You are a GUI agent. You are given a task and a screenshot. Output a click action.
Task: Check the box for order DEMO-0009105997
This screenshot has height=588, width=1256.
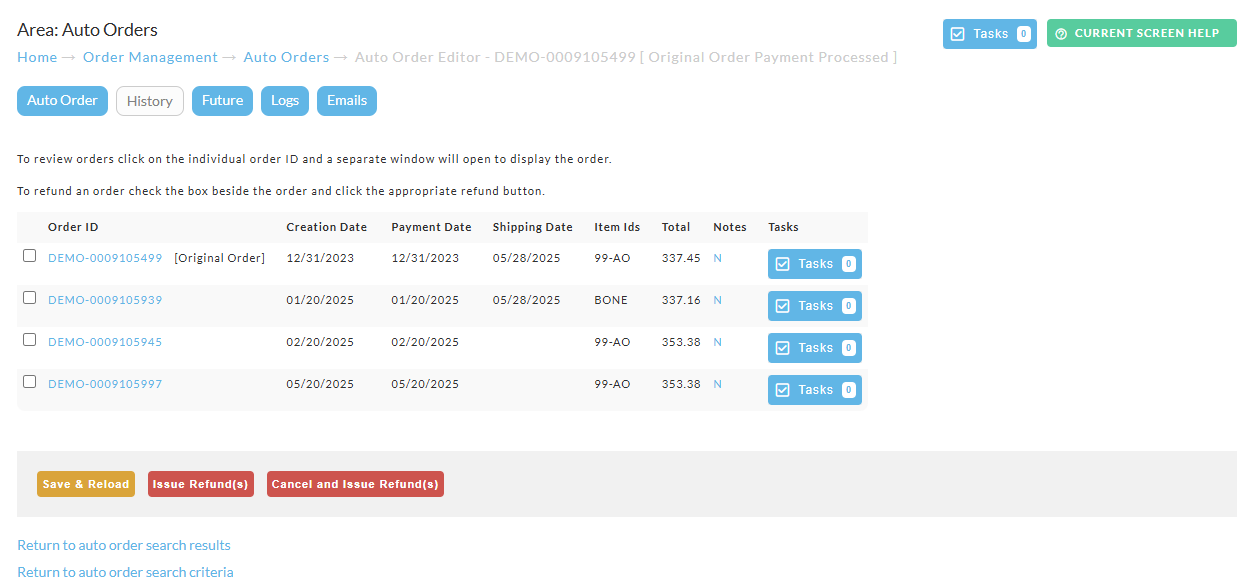[30, 382]
